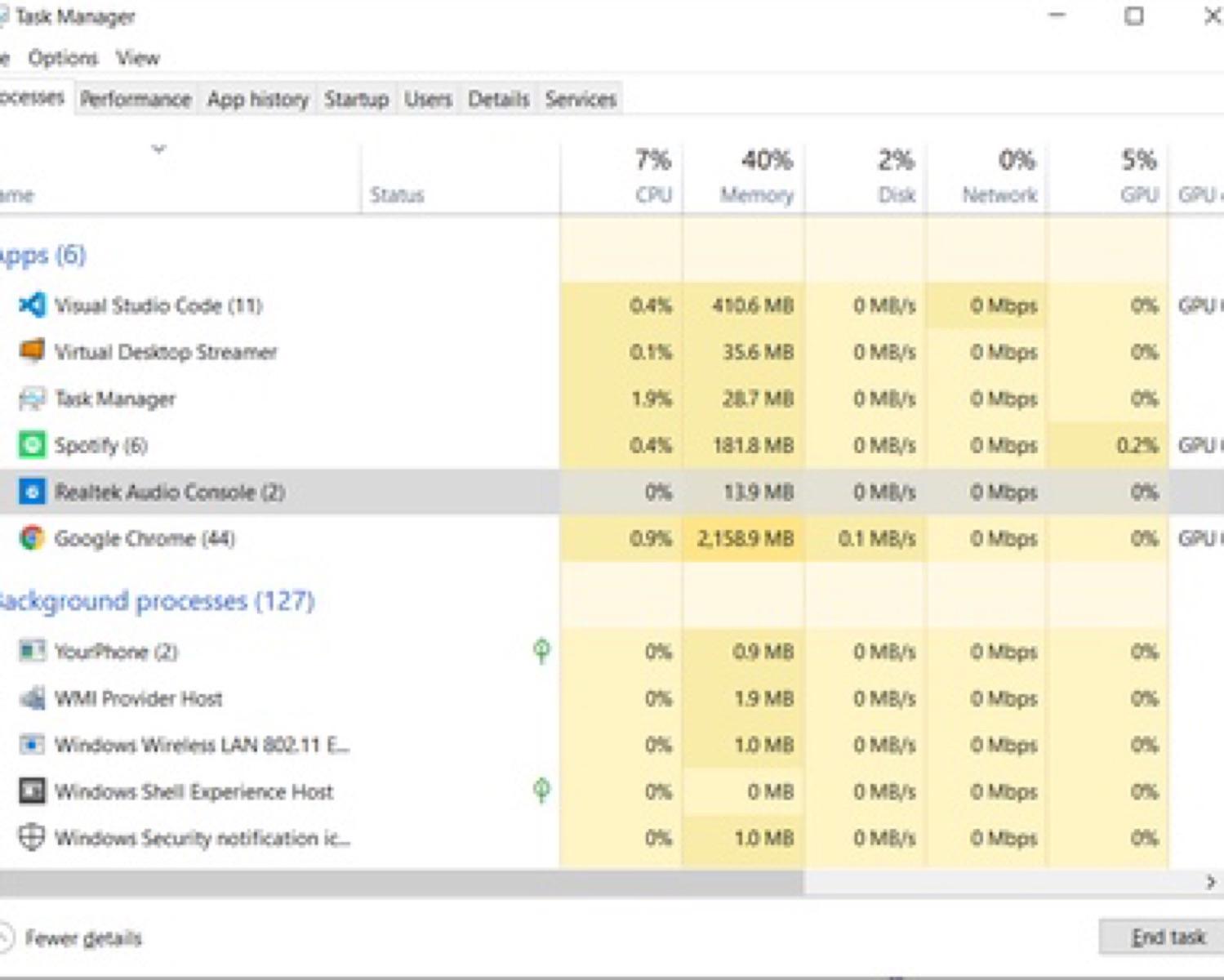Viewport: 1224px width, 980px height.
Task: Click the Windows Shell Experience Host icon
Action: pos(32,791)
